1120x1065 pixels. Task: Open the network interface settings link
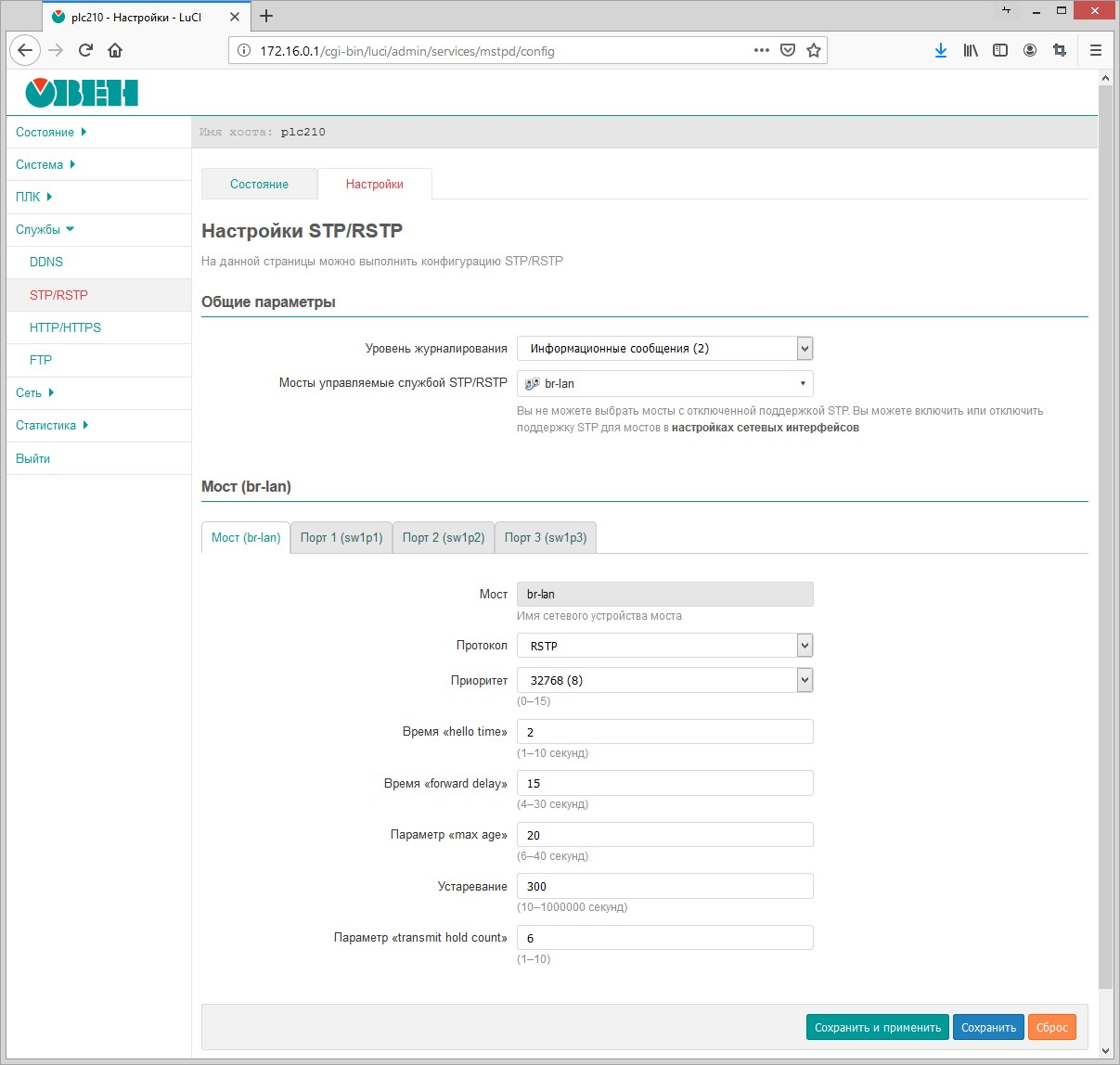coord(765,428)
